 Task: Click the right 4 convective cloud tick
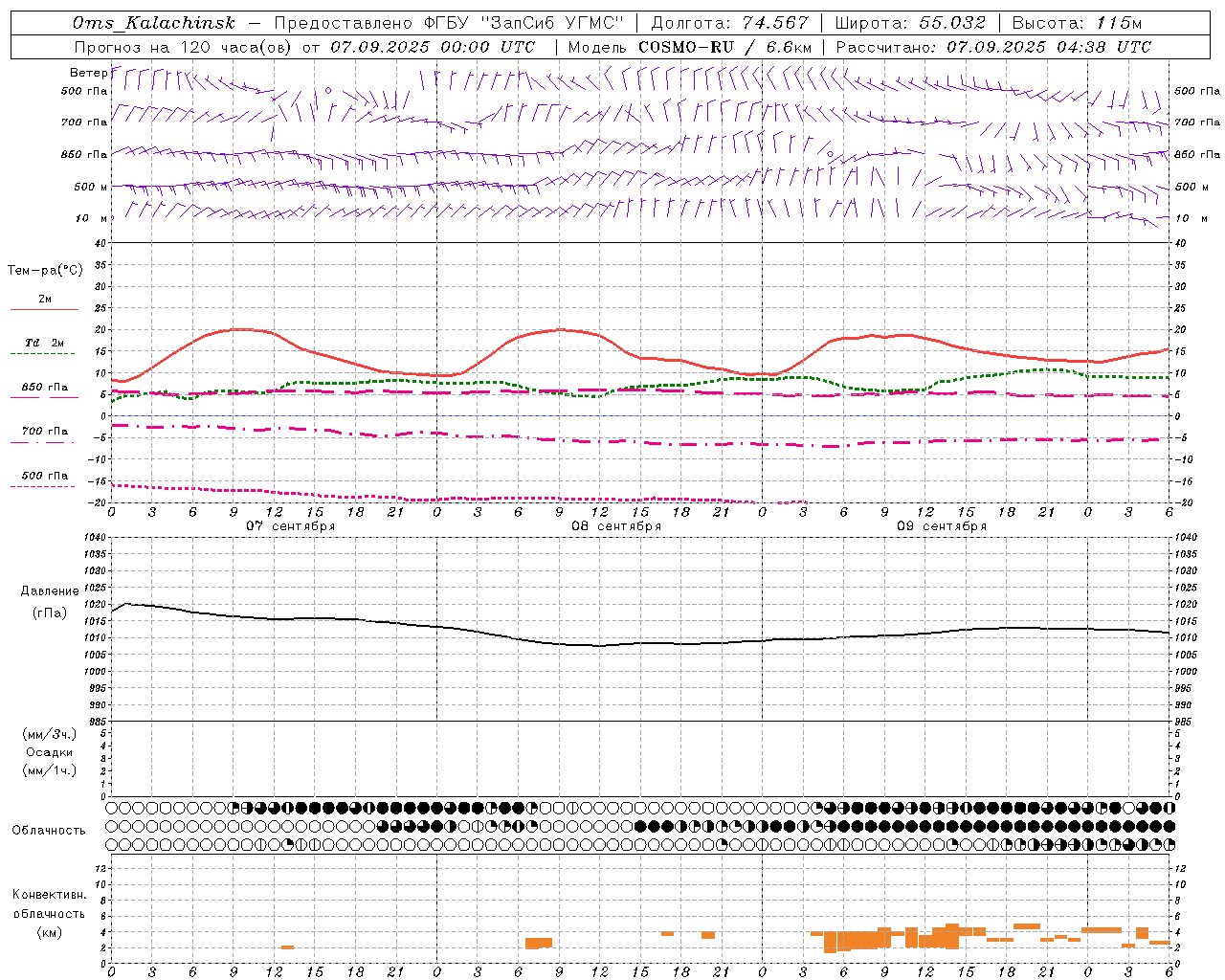click(x=1179, y=931)
